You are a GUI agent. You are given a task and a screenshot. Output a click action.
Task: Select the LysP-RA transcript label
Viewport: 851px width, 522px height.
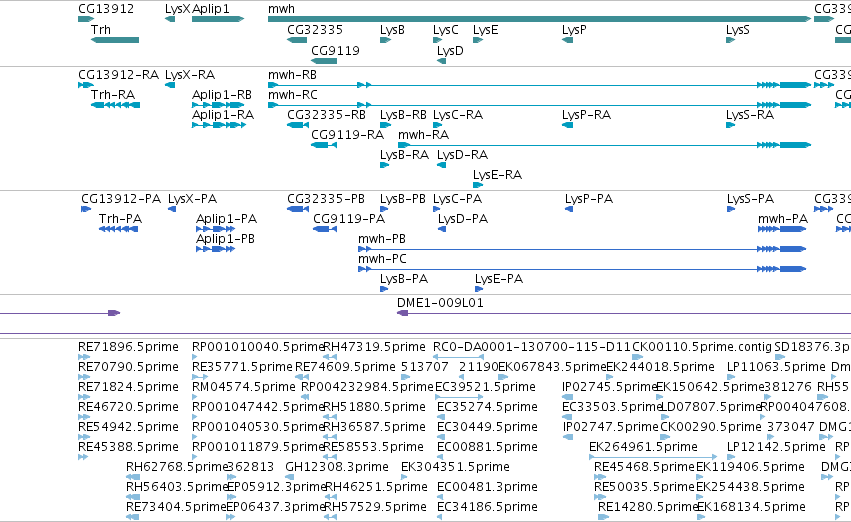[x=586, y=115]
